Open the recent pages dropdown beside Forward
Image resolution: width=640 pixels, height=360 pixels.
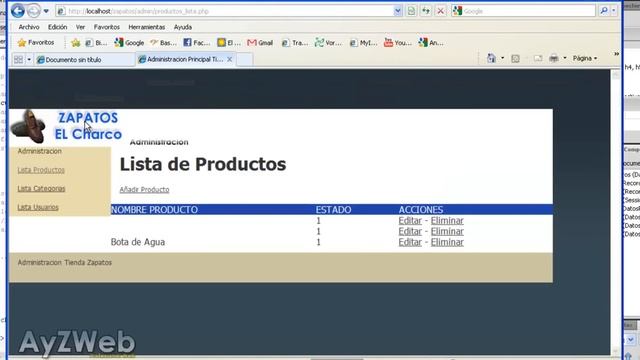point(46,11)
